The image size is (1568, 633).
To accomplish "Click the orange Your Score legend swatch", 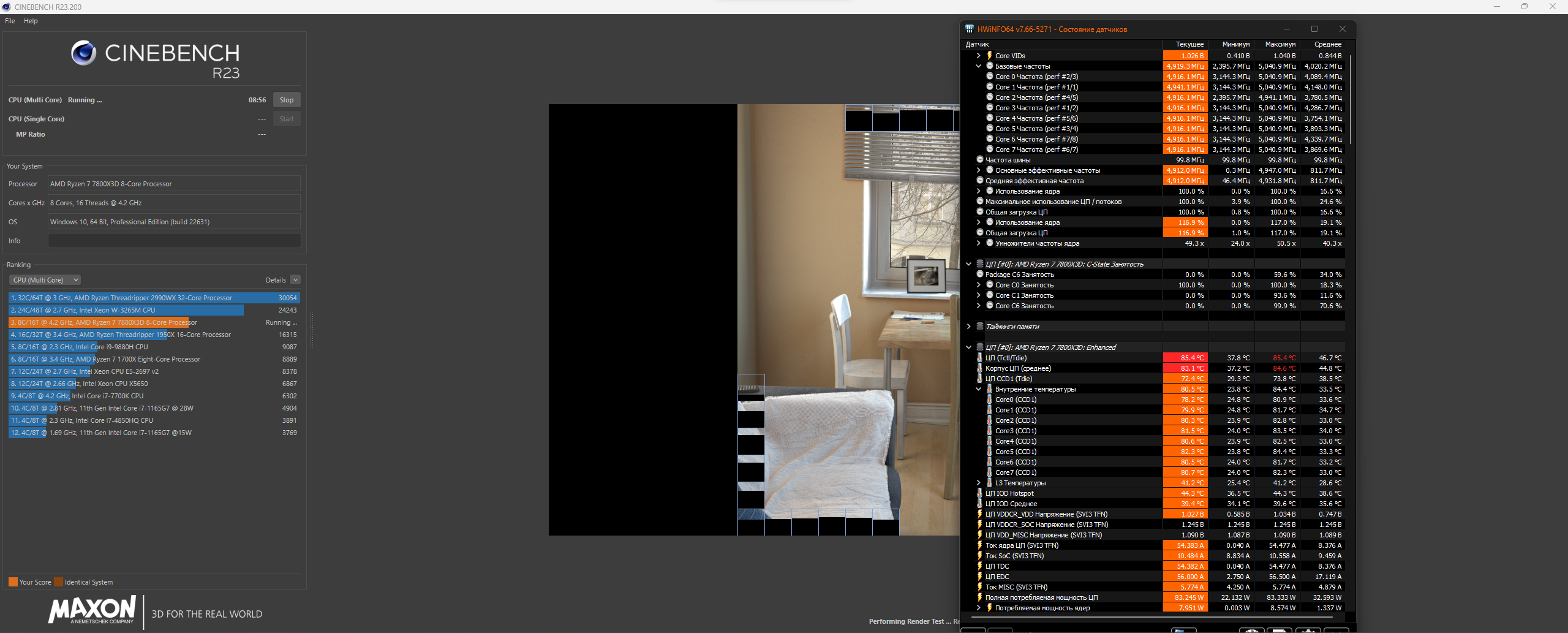I will 13,582.
